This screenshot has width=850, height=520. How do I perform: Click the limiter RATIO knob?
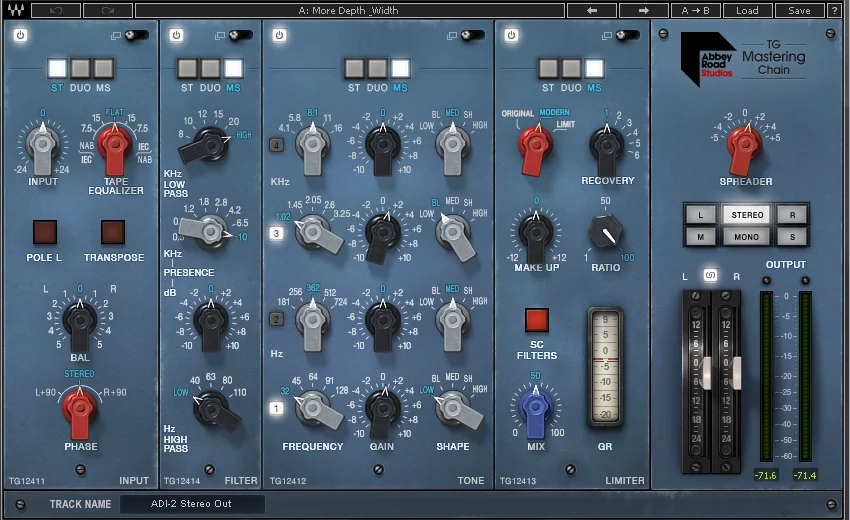[x=606, y=232]
